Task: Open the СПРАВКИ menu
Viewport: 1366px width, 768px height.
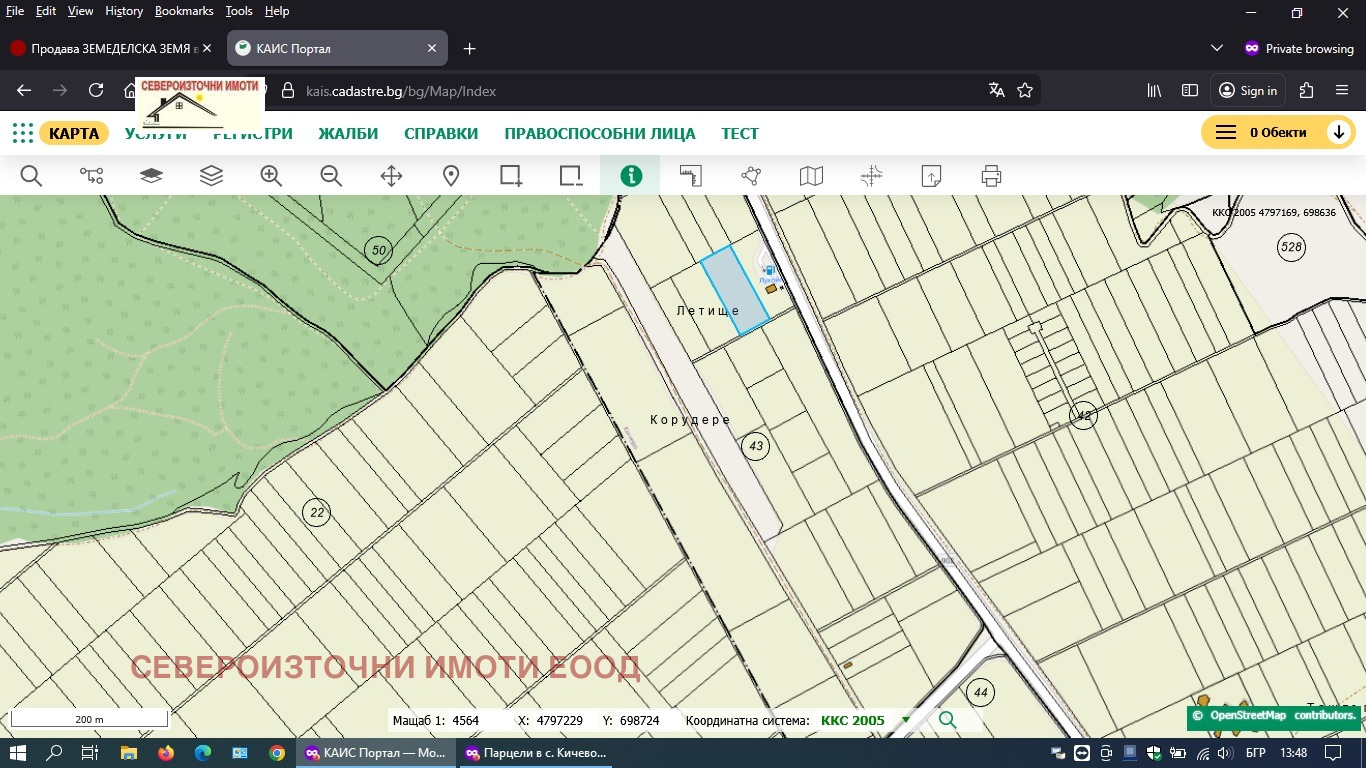Action: [441, 133]
